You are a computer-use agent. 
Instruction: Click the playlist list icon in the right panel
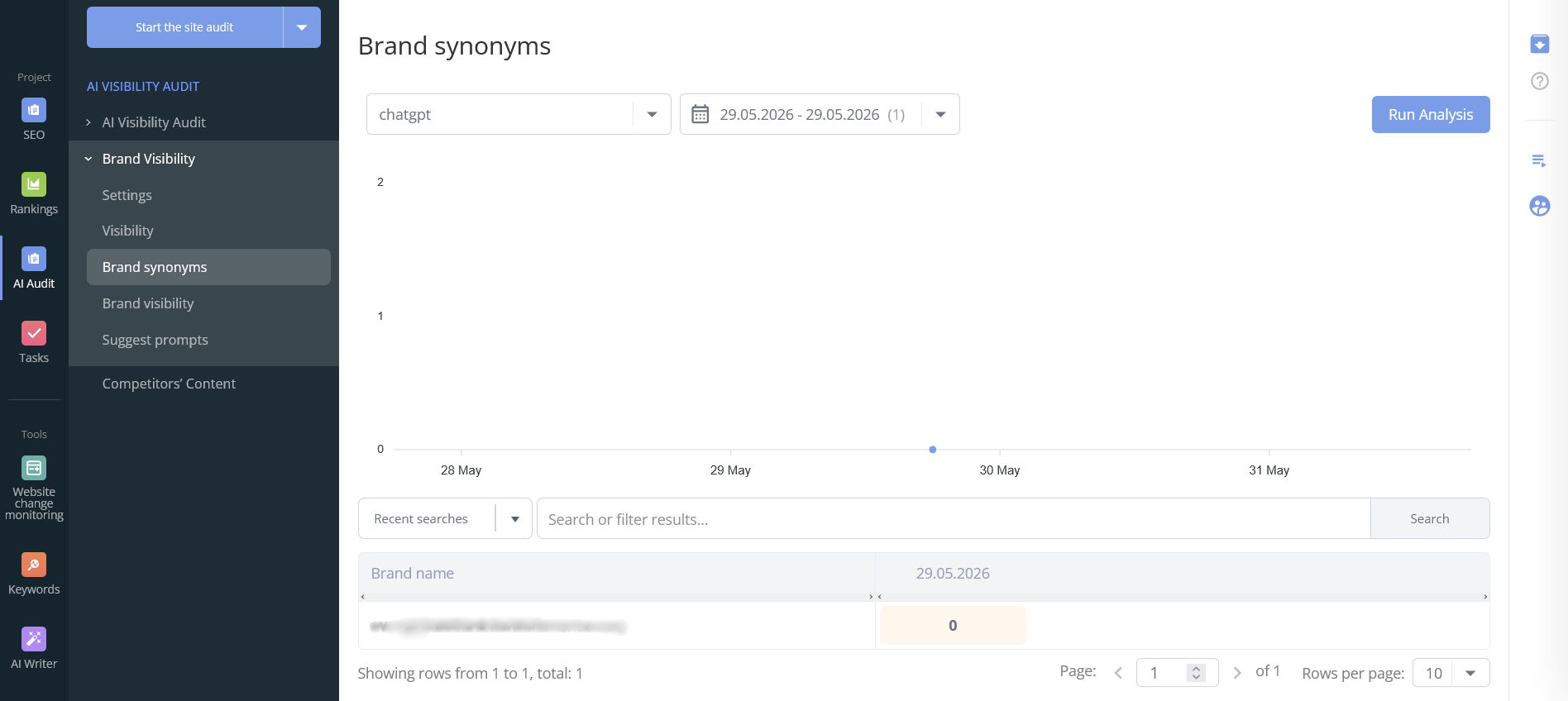click(x=1539, y=160)
